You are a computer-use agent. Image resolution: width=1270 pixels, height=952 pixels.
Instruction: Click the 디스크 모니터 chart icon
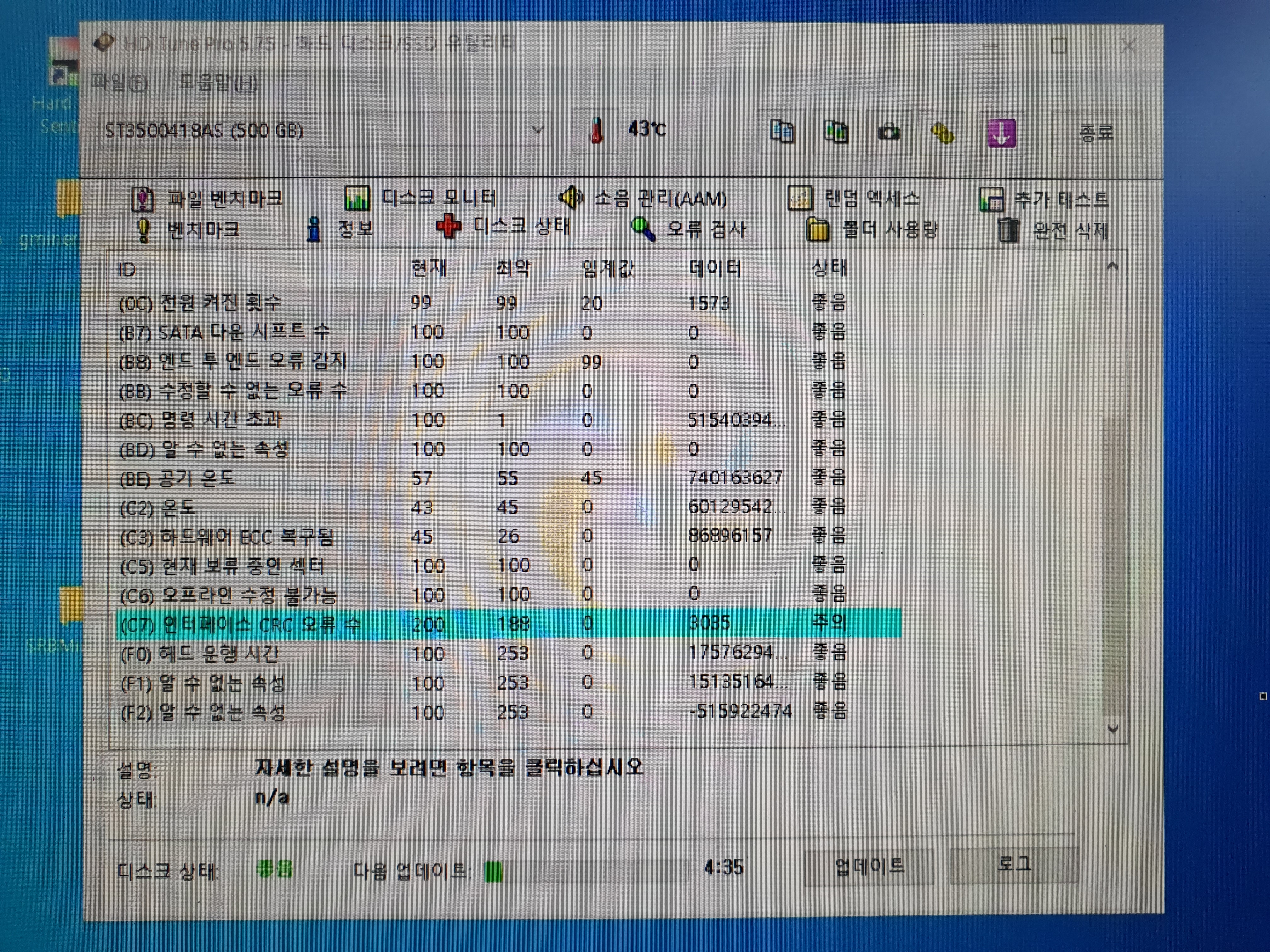(357, 199)
